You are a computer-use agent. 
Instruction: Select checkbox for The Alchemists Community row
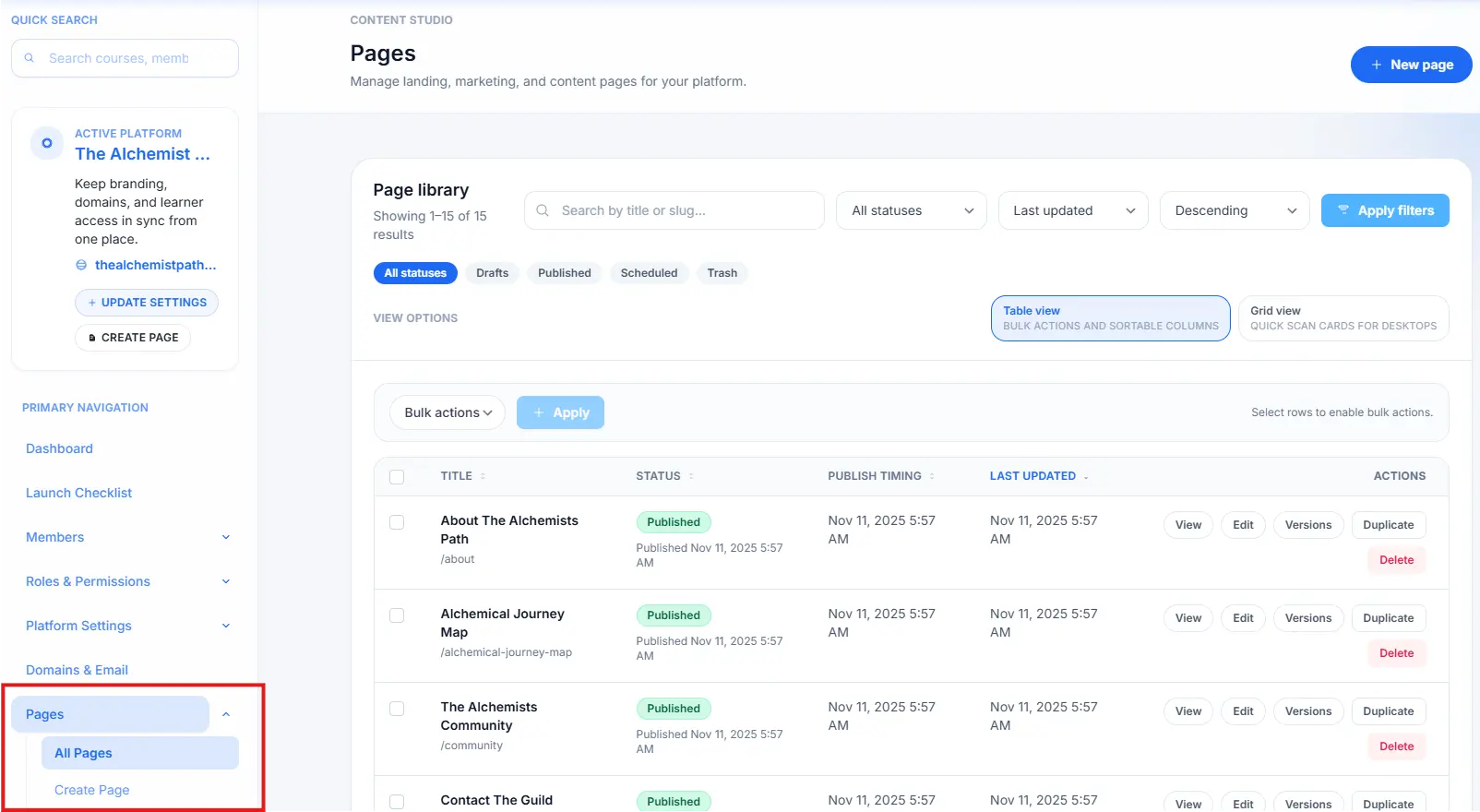(x=397, y=709)
